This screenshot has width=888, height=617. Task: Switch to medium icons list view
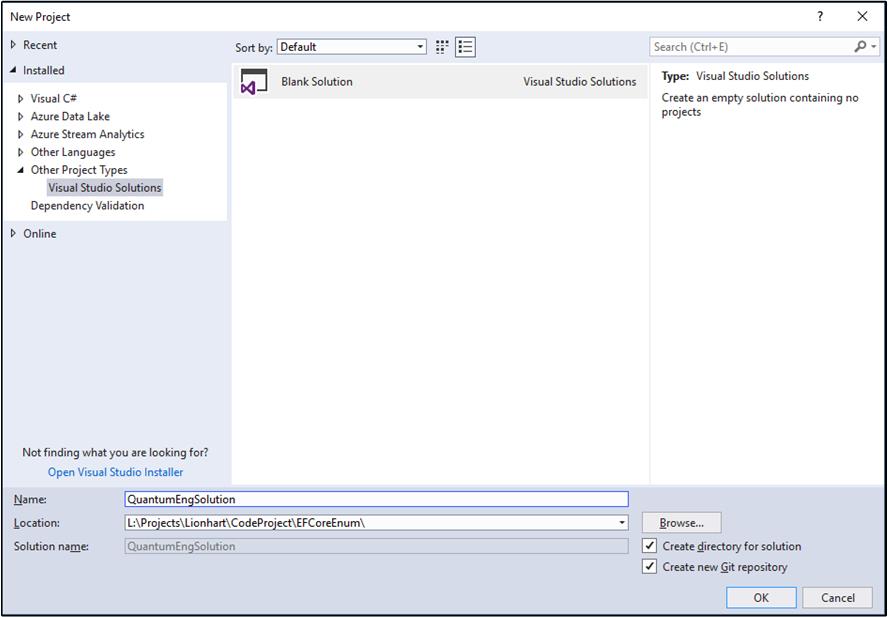tap(465, 47)
